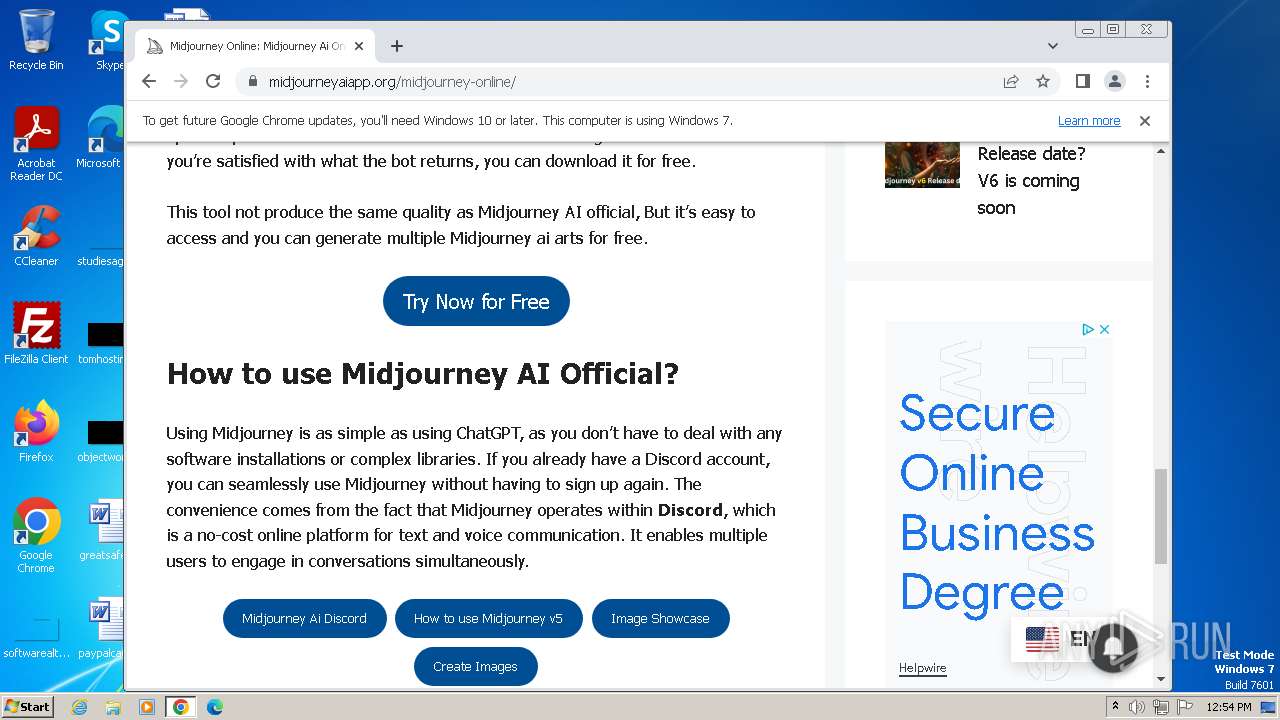1280x720 pixels.
Task: Click the Create Images button
Action: (x=475, y=667)
